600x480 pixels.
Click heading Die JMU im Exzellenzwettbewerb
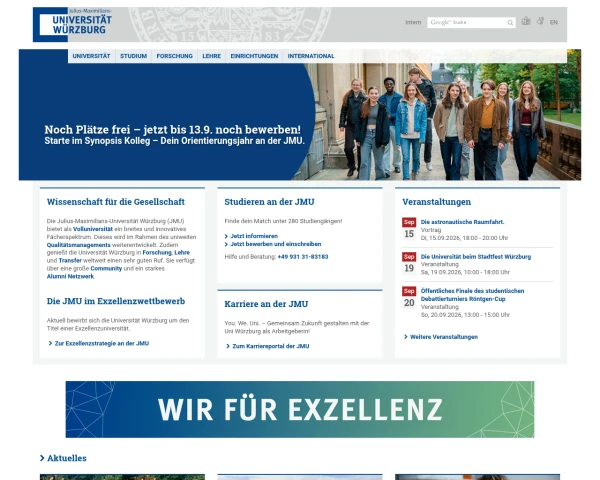click(116, 301)
